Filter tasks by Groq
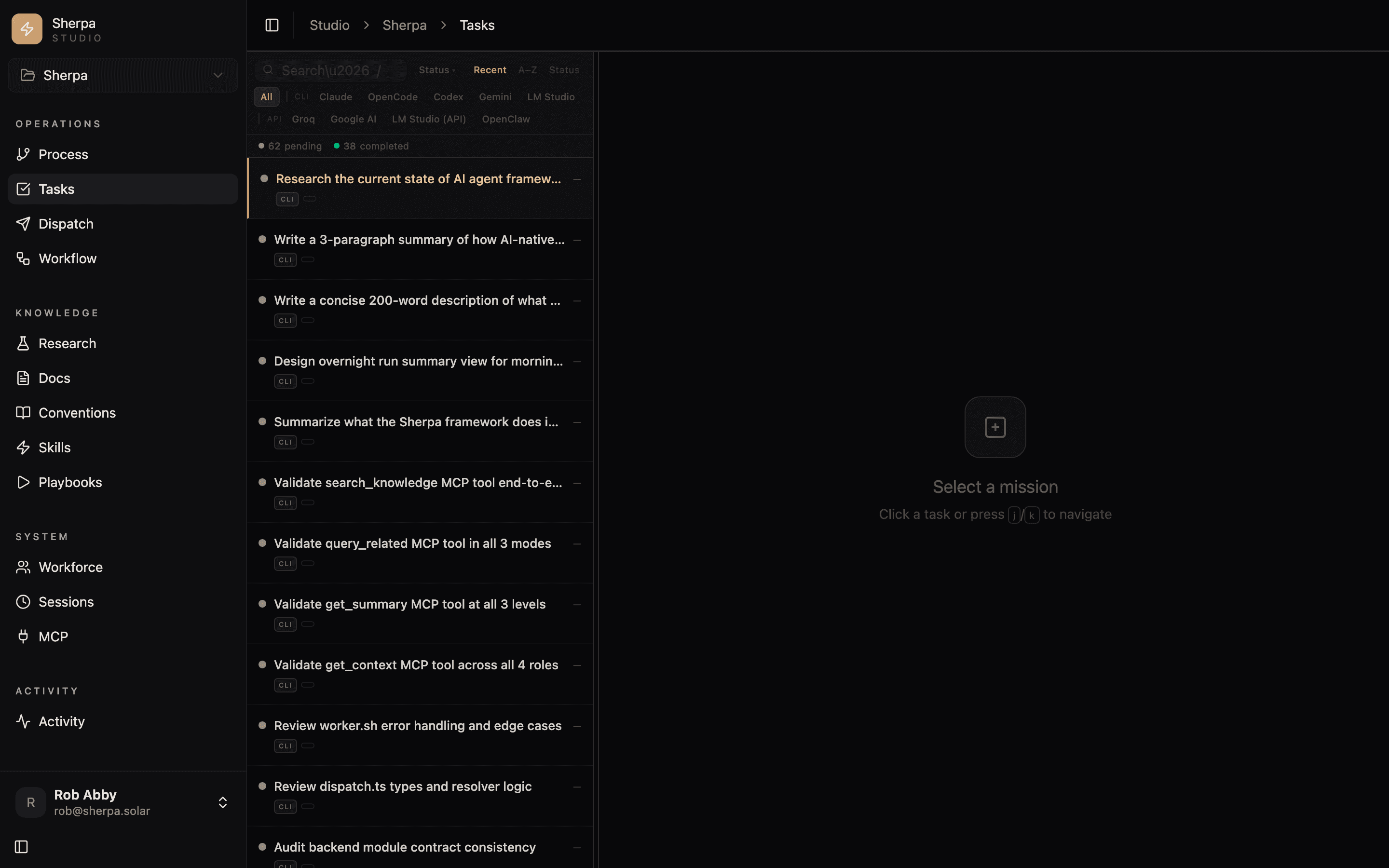The image size is (1389, 868). pos(303,120)
